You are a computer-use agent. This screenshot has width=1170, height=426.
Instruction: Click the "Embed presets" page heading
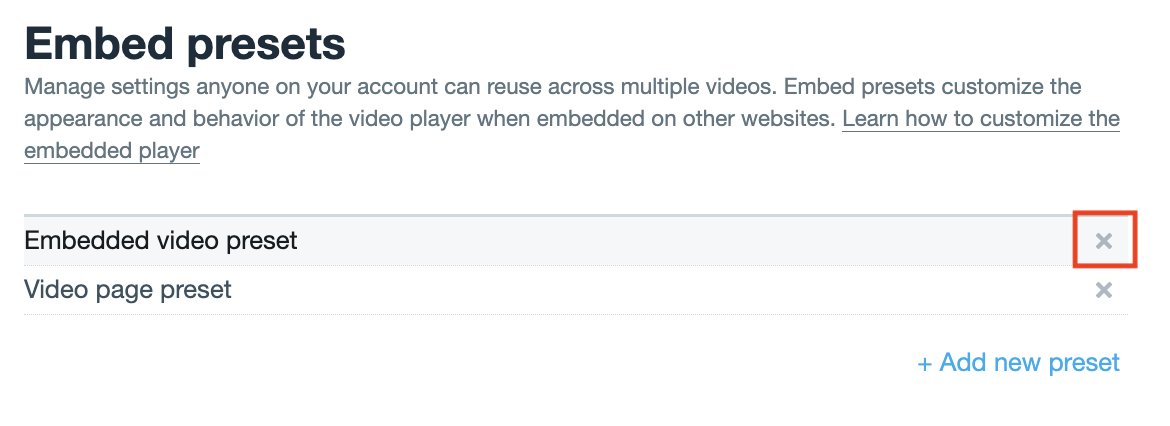coord(185,44)
